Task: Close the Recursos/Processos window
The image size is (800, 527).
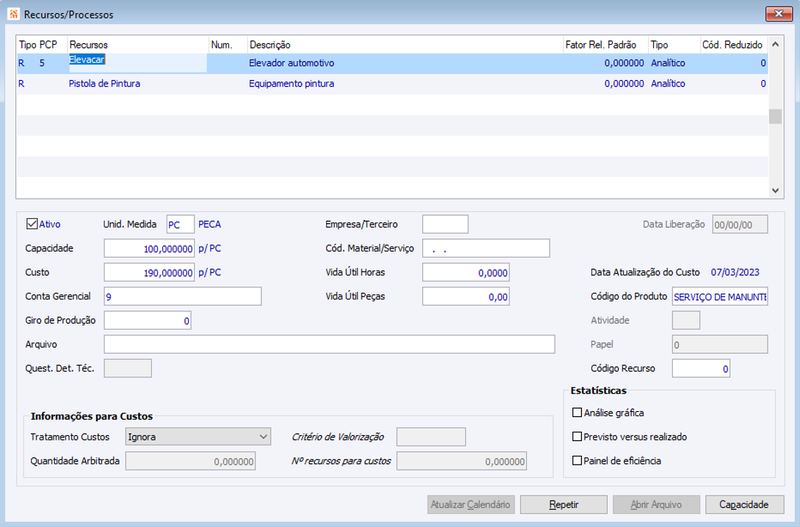Action: click(779, 14)
